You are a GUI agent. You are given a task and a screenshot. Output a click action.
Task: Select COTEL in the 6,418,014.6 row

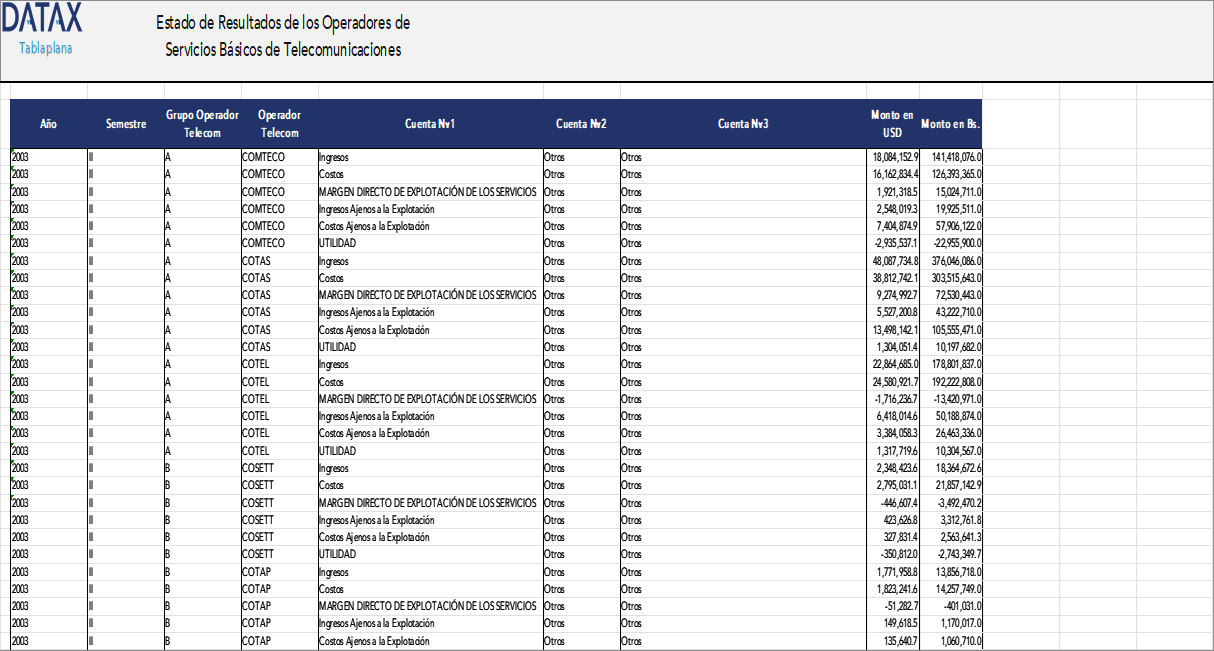tap(279, 416)
